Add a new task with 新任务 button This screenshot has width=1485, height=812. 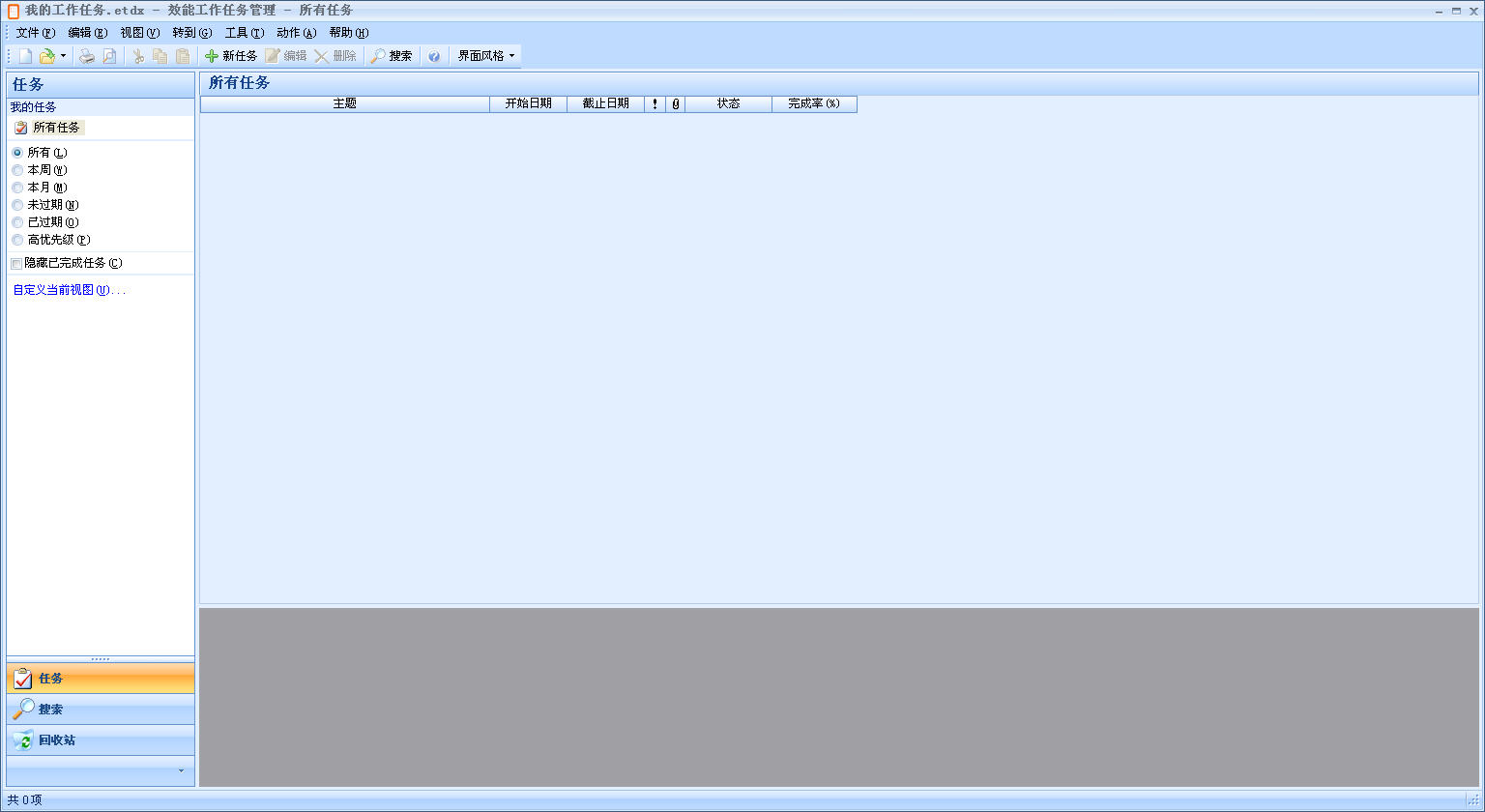[231, 56]
